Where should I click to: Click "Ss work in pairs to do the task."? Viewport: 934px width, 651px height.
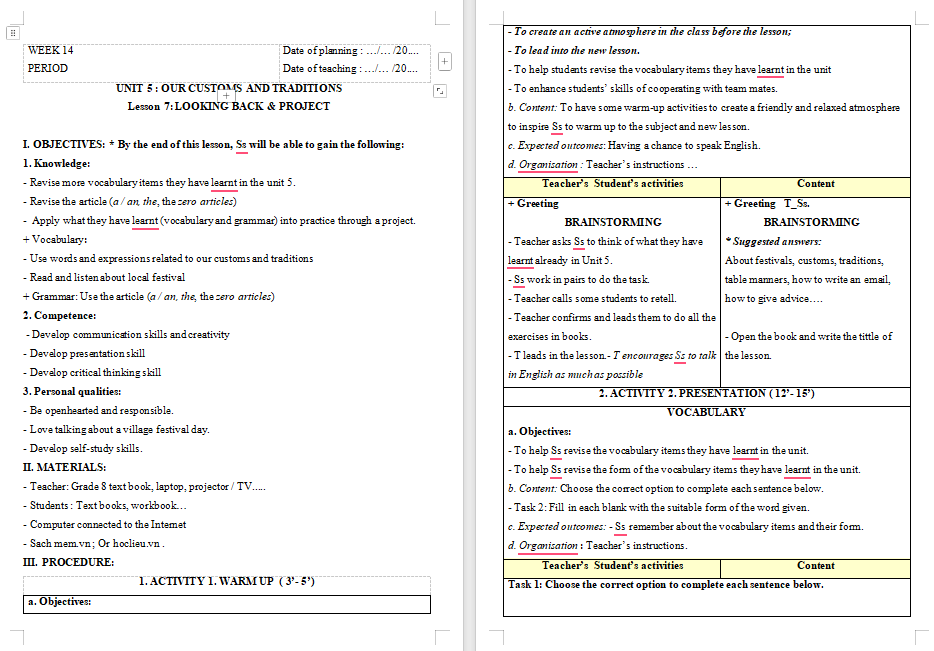578,280
